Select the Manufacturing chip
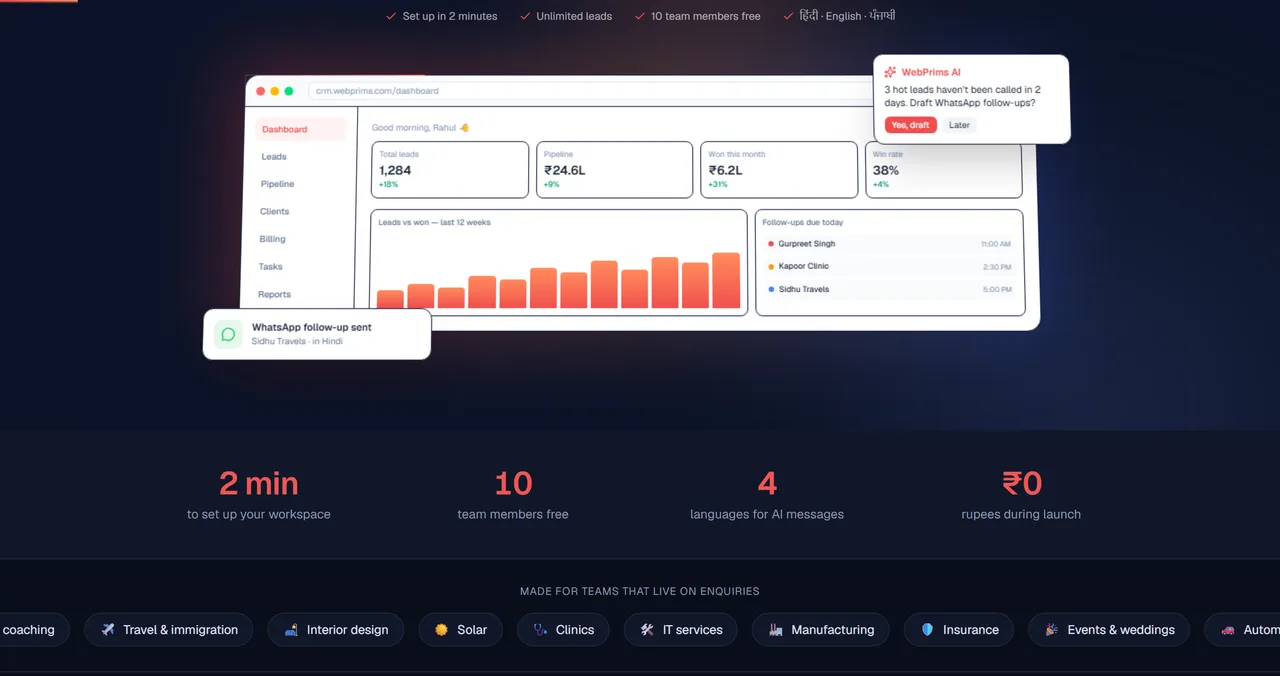Viewport: 1280px width, 676px height. click(x=820, y=630)
